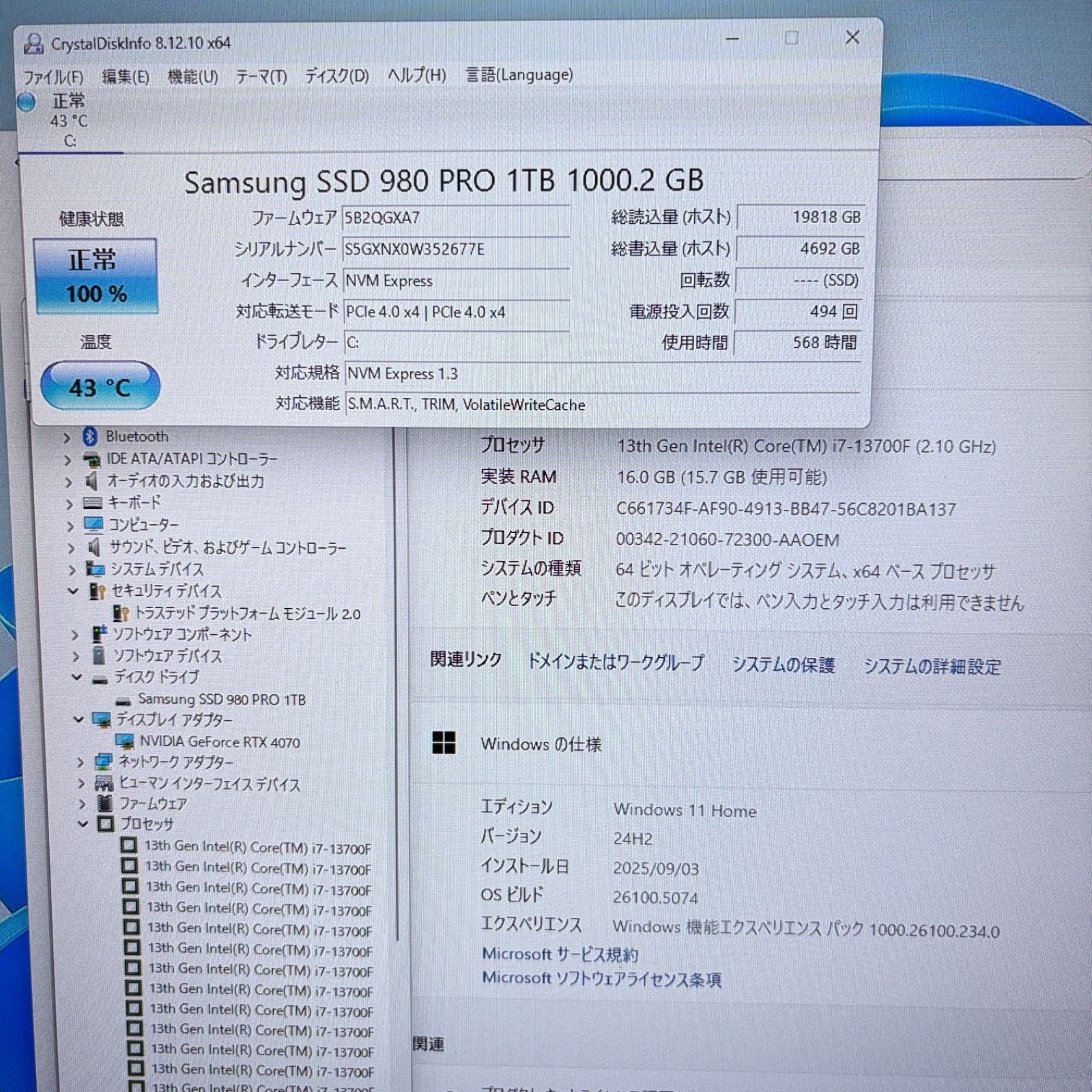Image resolution: width=1092 pixels, height=1092 pixels.
Task: Expand the ネットワーク アダプター node
Action: click(x=80, y=762)
